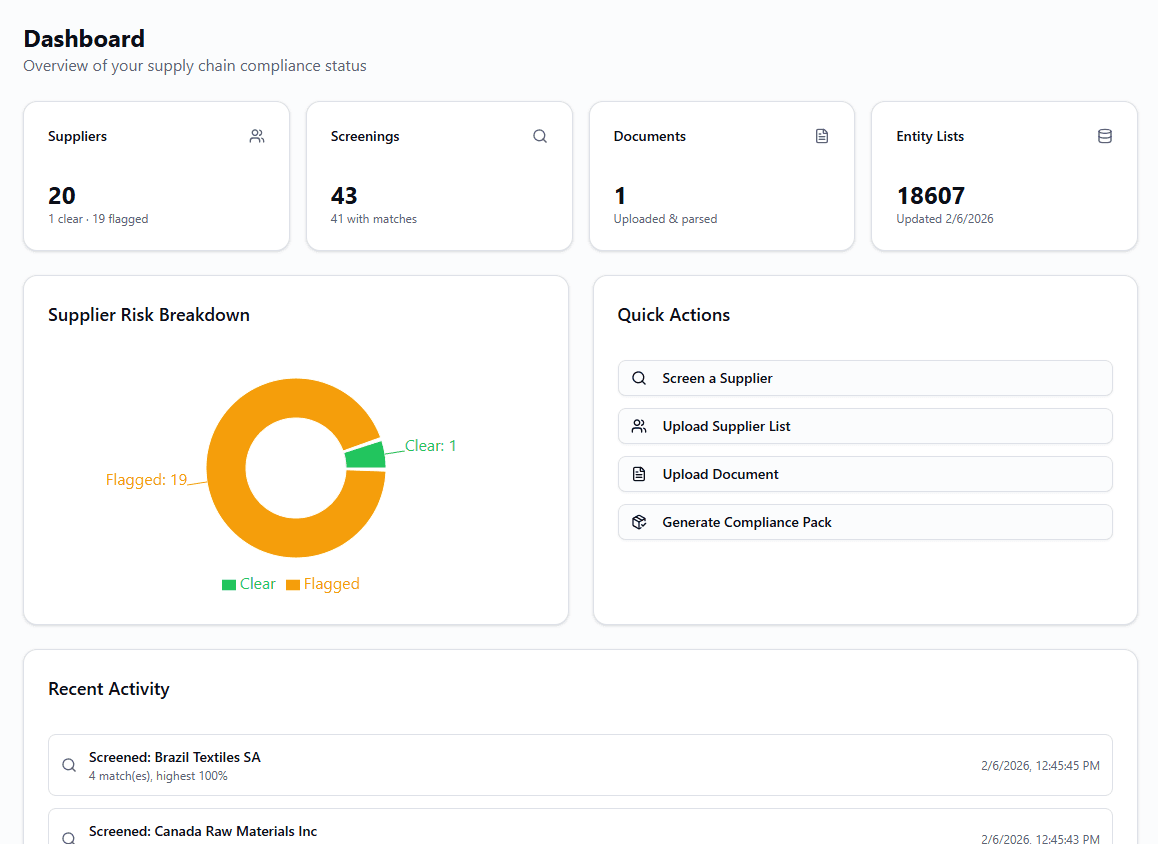Click the magnifier icon beside Canada Raw Materials Inc
This screenshot has width=1158, height=844.
tap(69, 837)
